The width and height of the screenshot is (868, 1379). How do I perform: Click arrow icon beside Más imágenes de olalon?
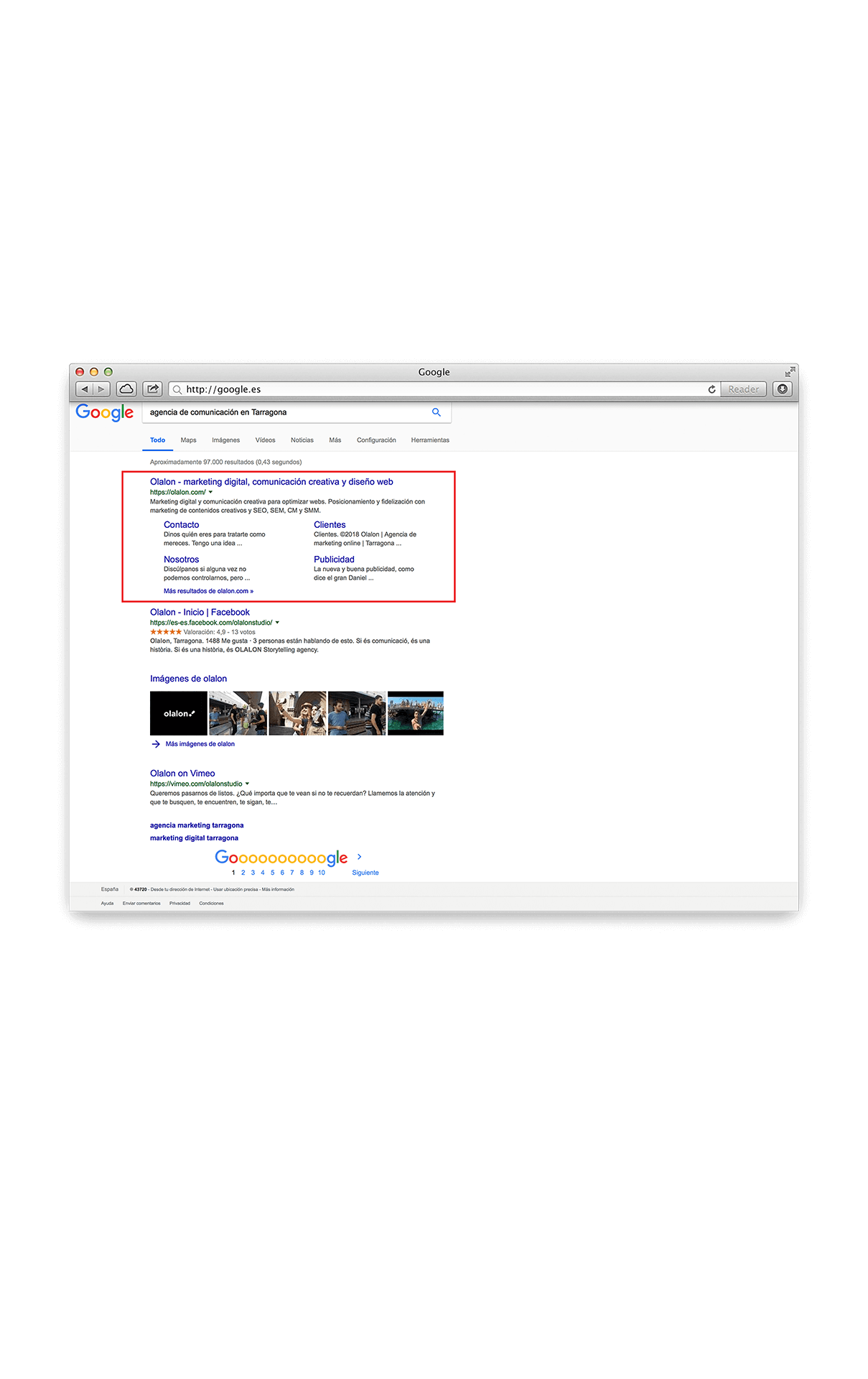coord(156,744)
